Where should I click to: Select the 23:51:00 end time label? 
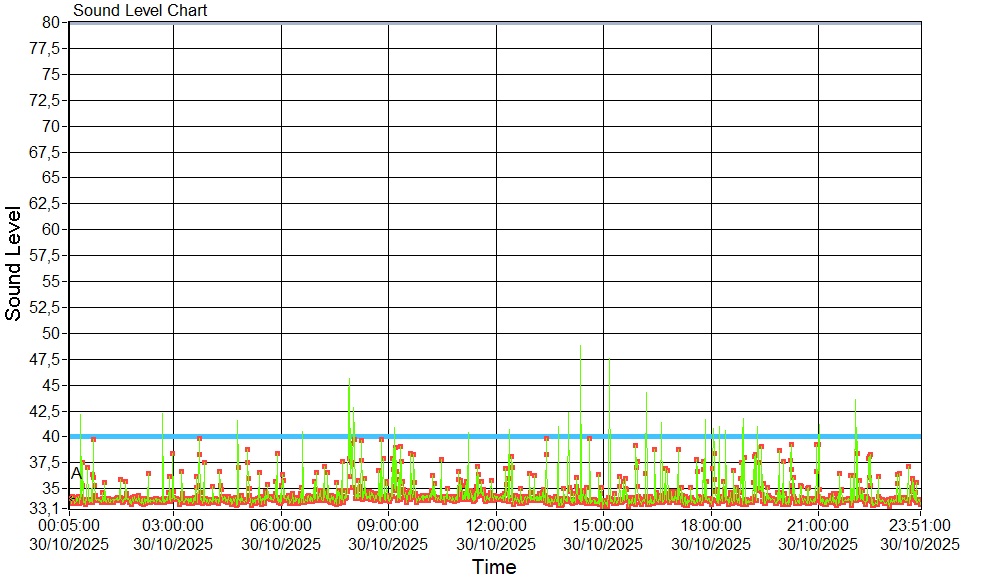pos(920,525)
